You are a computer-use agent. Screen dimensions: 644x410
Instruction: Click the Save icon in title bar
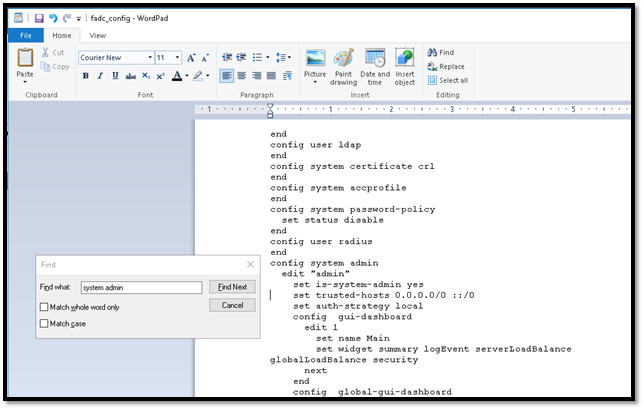(38, 18)
